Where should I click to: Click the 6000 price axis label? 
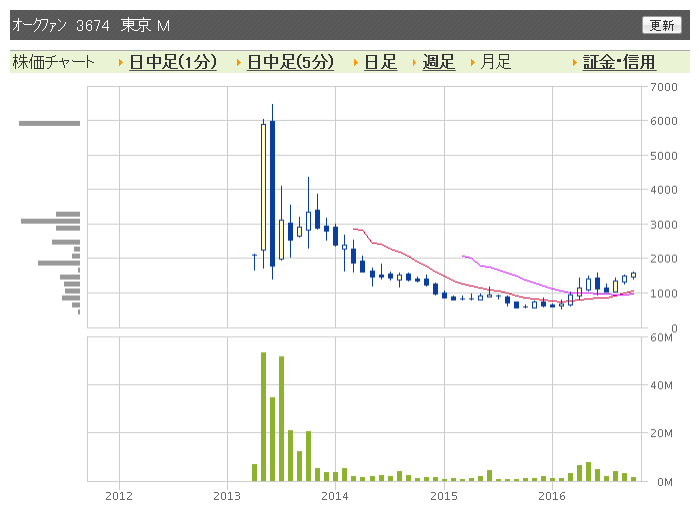click(x=663, y=121)
